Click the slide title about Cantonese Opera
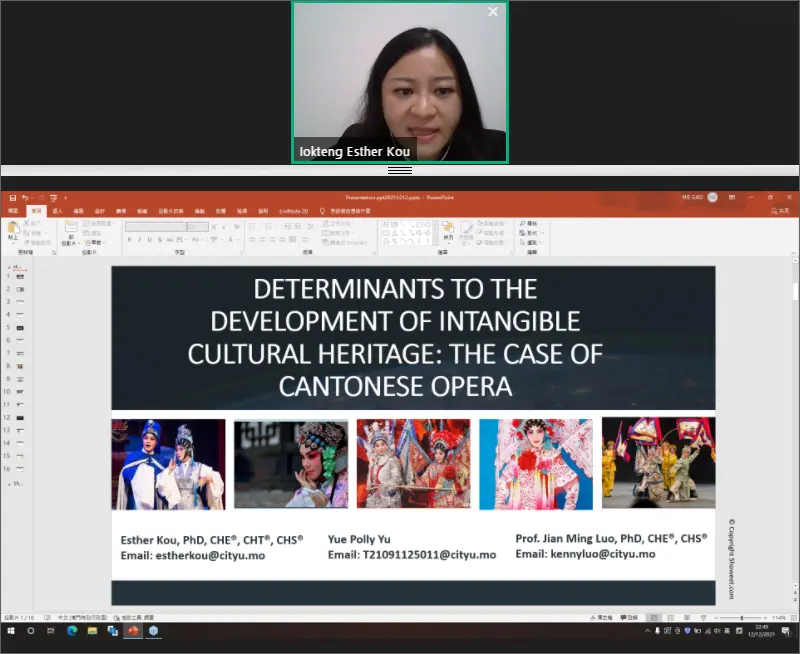This screenshot has width=800, height=654. [395, 336]
